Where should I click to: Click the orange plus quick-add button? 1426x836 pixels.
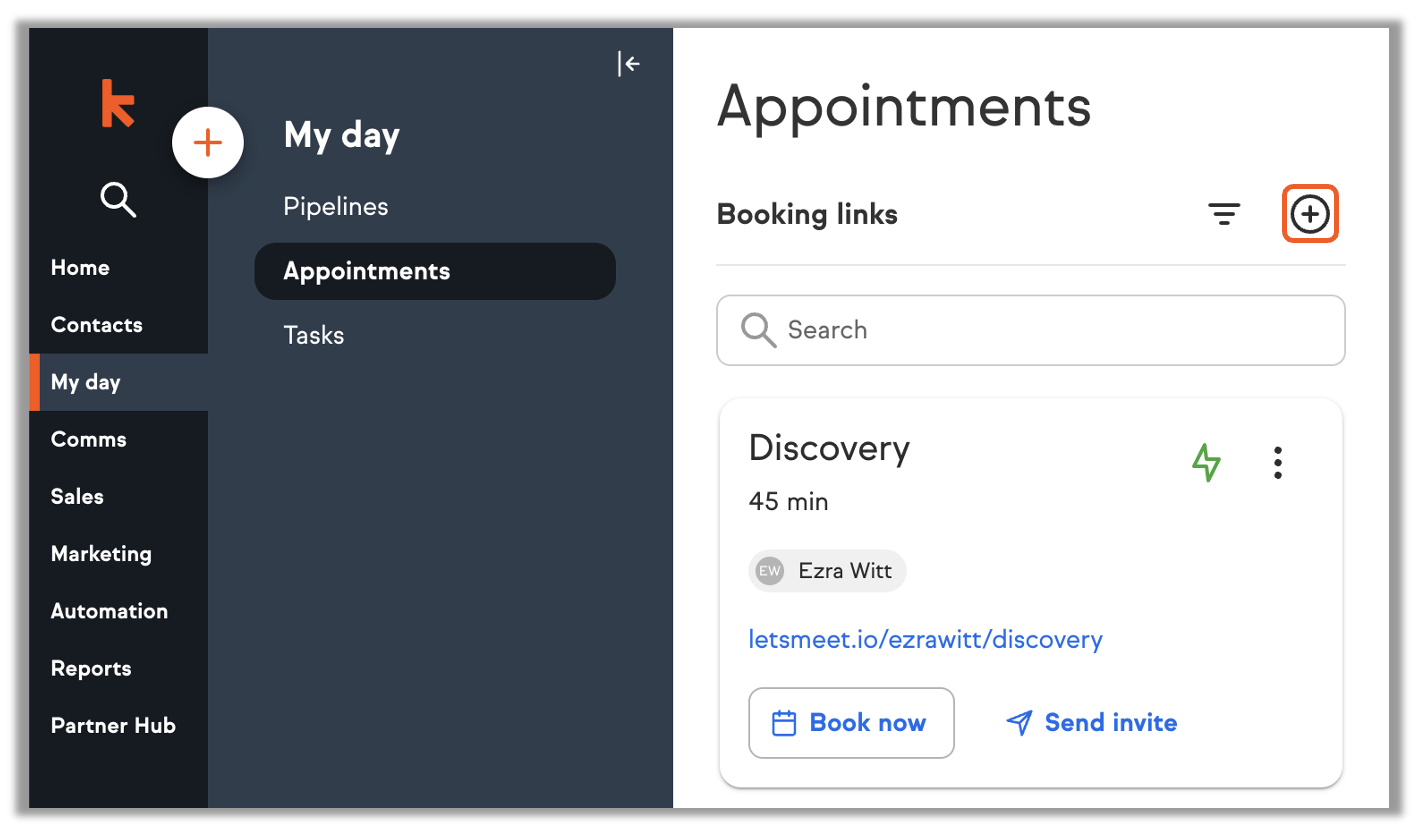[x=208, y=143]
